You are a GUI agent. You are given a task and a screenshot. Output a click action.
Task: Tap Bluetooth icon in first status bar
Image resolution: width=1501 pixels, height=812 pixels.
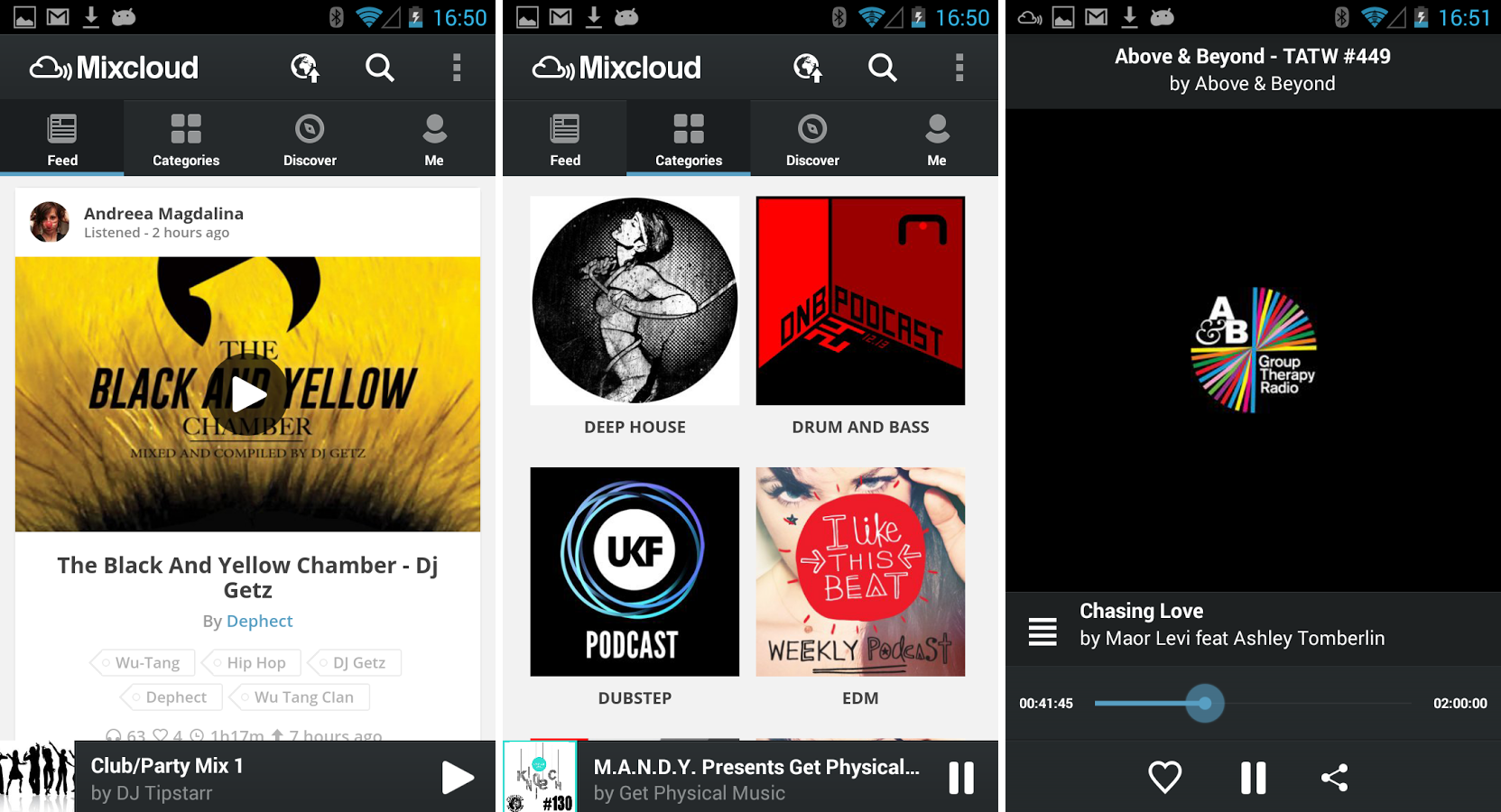pos(337,17)
